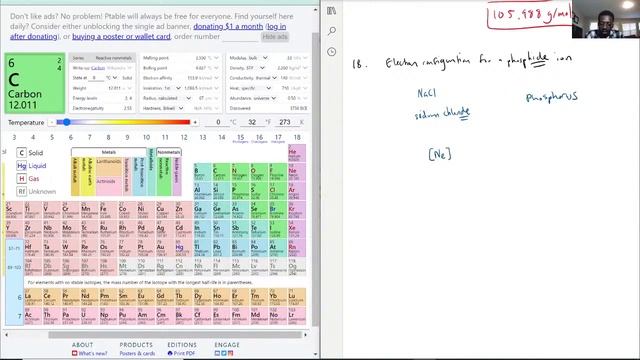
Task: Click the Chlorine Cl element tile
Action: tap(277, 191)
